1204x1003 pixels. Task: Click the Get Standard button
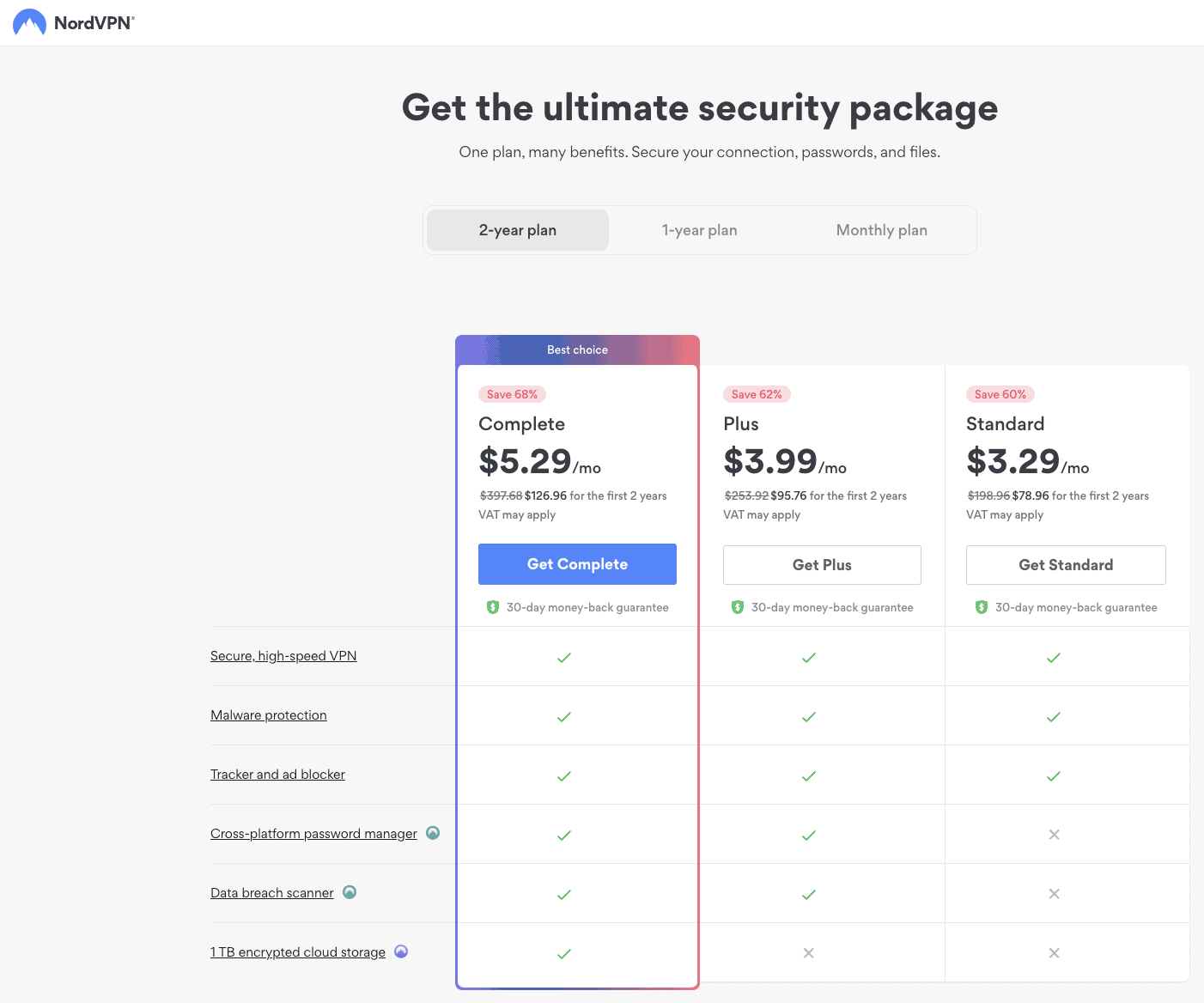pyautogui.click(x=1065, y=564)
